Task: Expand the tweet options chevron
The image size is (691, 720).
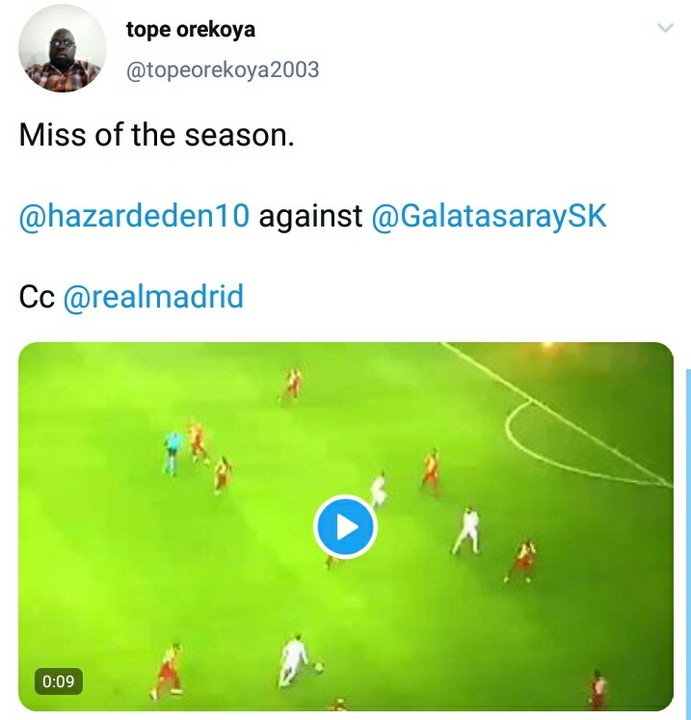Action: click(665, 28)
